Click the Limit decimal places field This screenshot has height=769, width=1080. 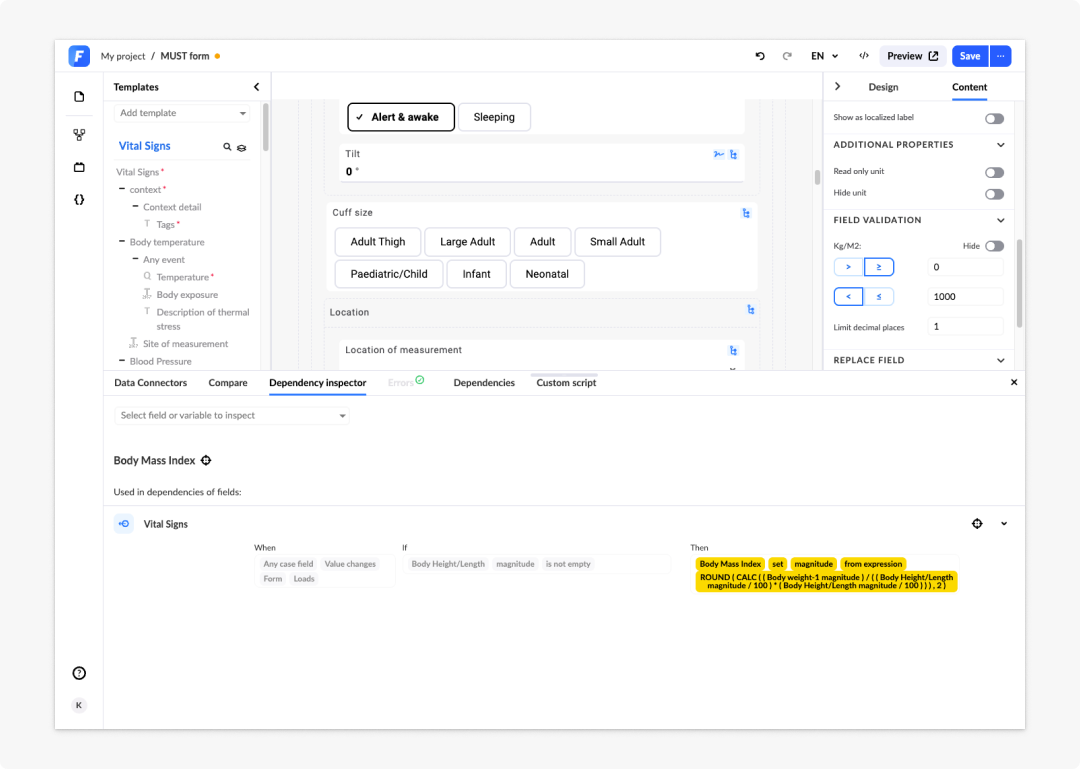pos(965,327)
